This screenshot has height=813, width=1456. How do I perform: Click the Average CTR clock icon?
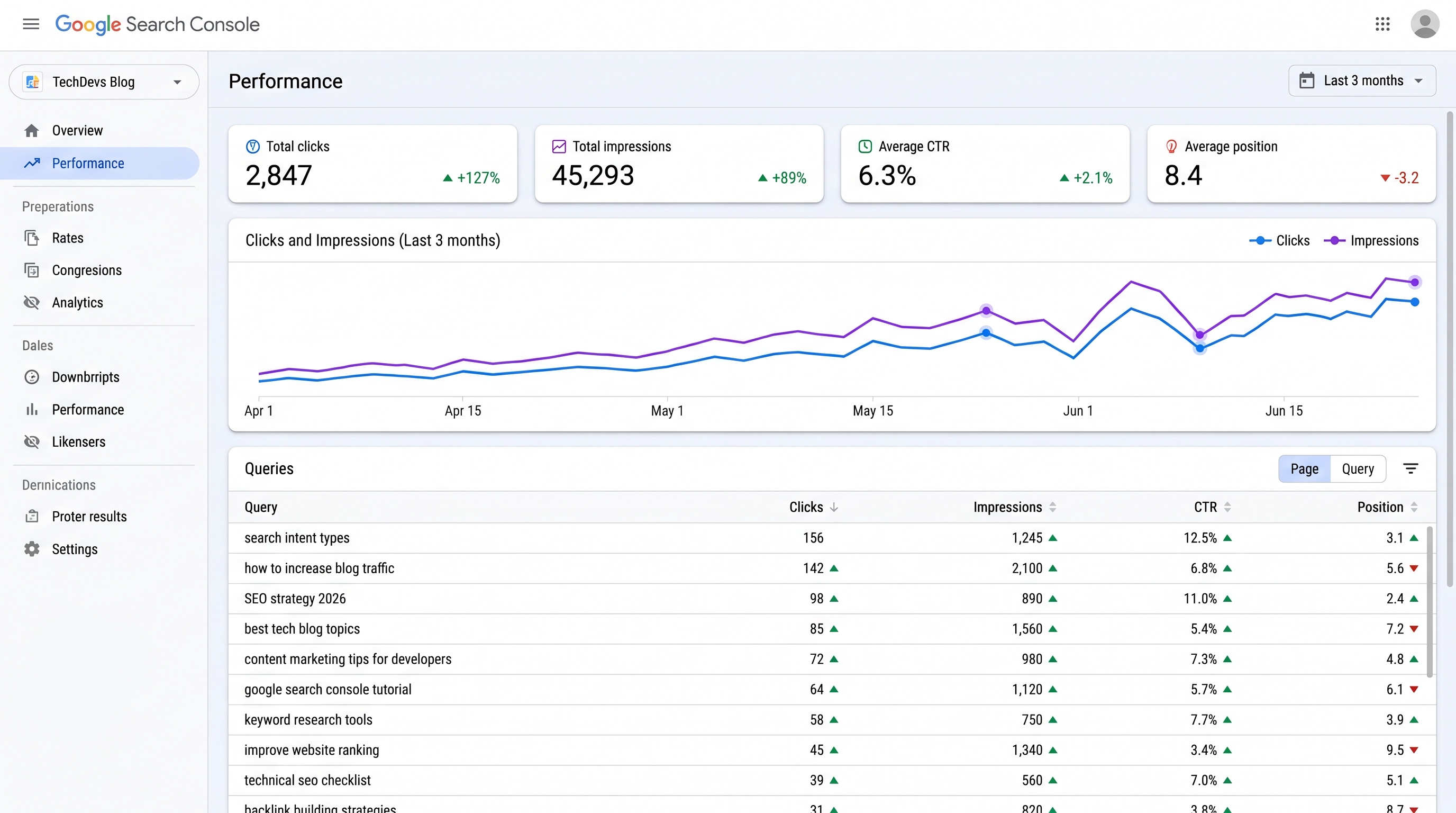pos(866,147)
